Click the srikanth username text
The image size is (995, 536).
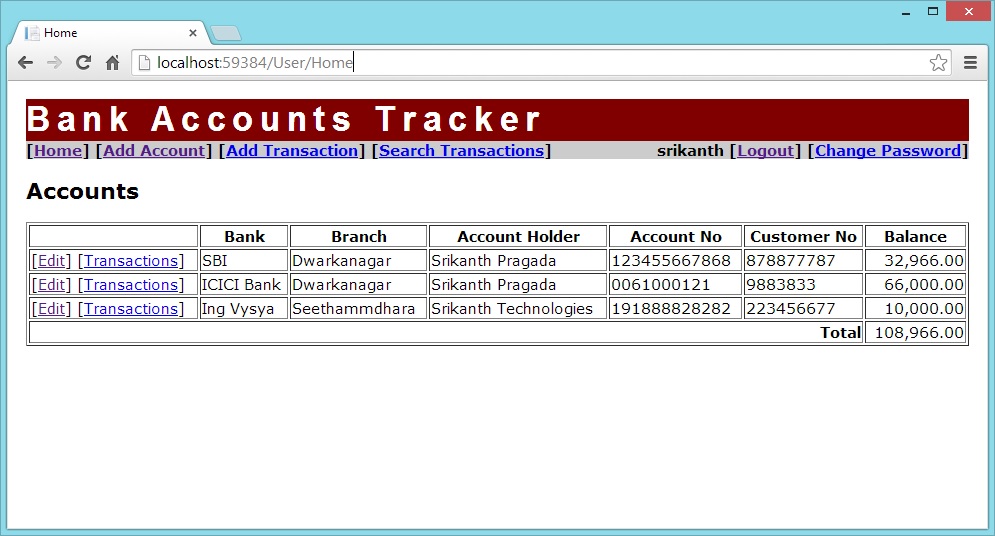click(x=690, y=150)
